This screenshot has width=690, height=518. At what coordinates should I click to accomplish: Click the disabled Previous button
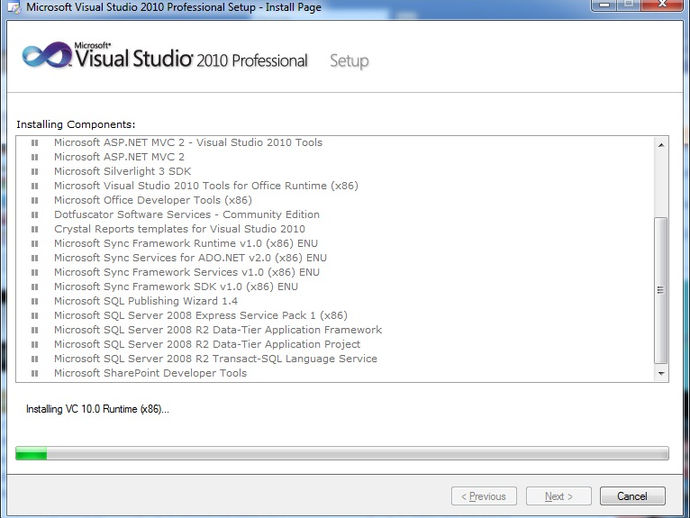click(x=484, y=496)
